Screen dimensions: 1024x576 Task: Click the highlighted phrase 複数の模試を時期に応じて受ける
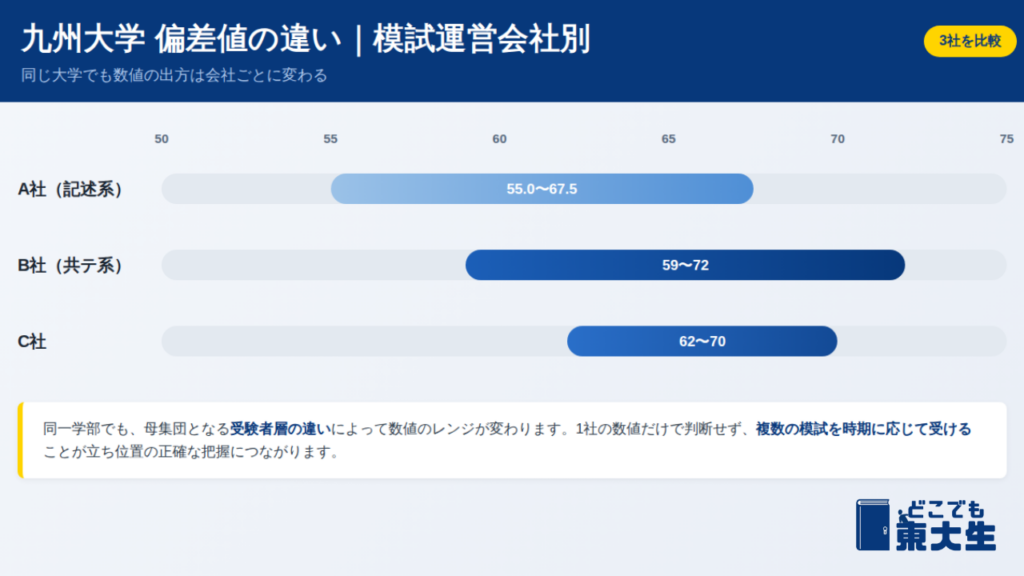pyautogui.click(x=863, y=429)
